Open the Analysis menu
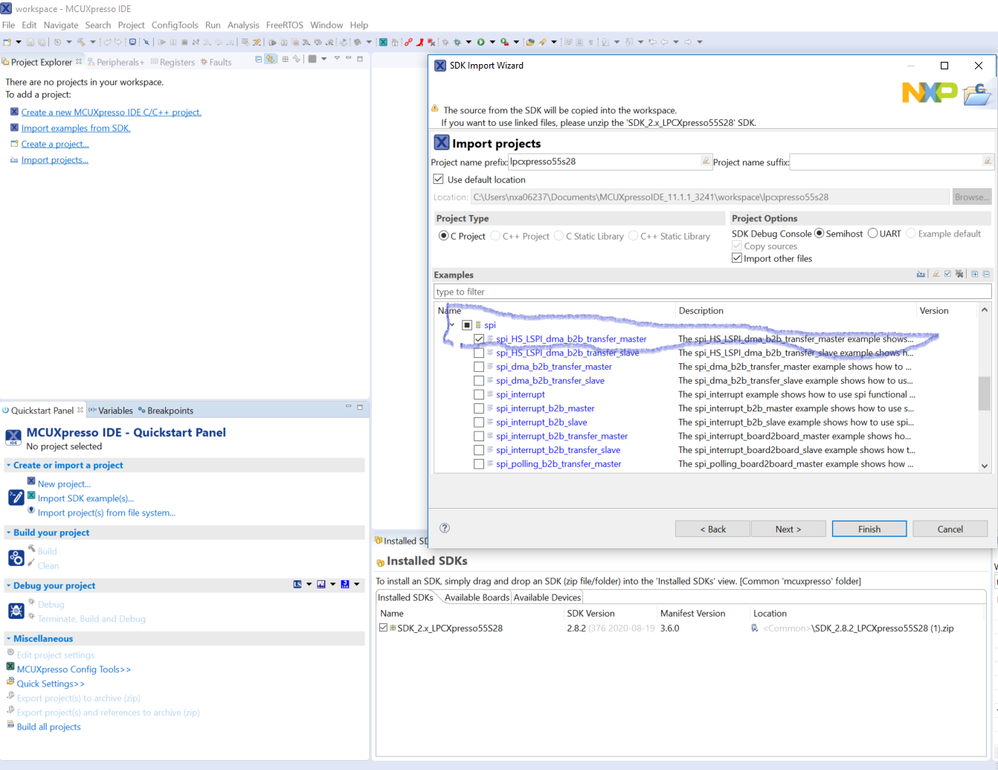The image size is (998, 770). click(243, 25)
